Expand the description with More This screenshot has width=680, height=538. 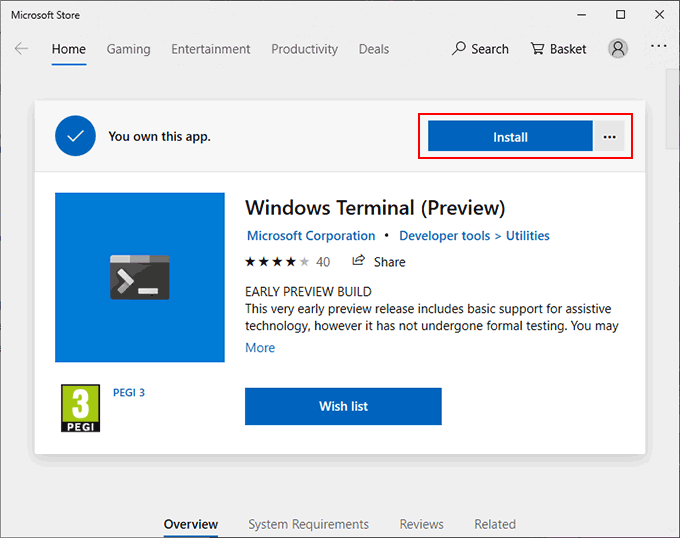click(x=260, y=348)
